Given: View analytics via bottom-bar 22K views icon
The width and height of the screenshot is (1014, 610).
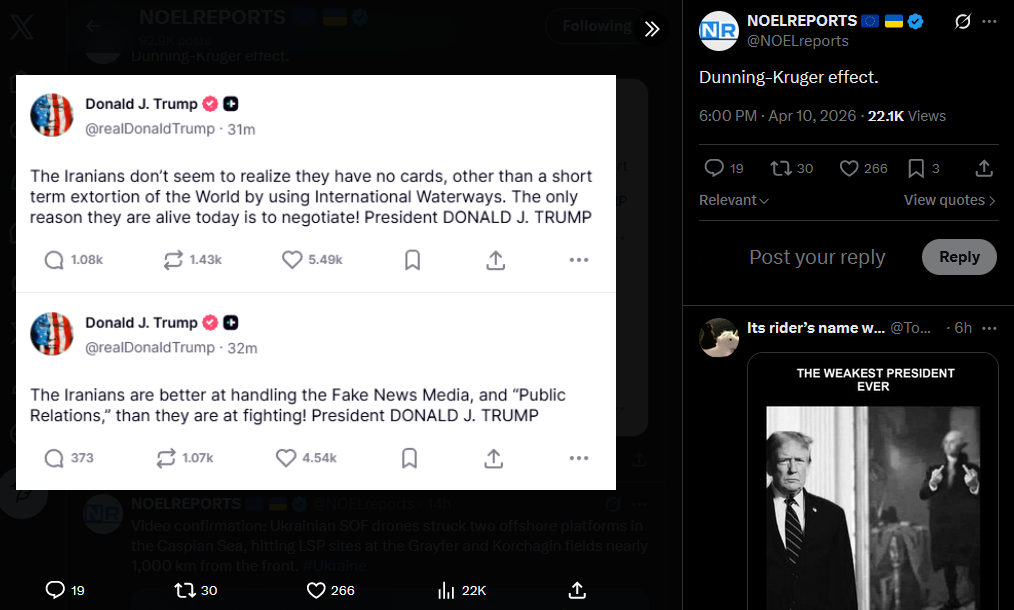Looking at the screenshot, I should (x=447, y=590).
